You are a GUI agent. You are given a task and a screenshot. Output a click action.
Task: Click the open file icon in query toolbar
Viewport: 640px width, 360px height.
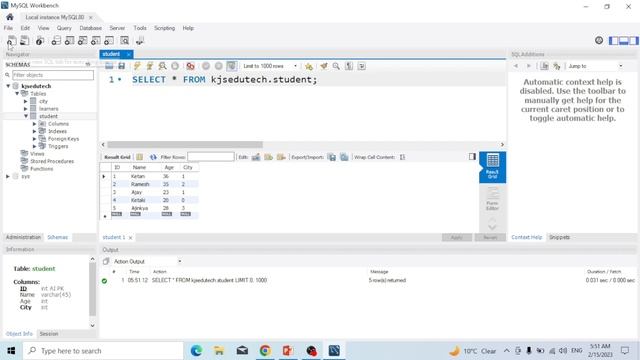pos(109,66)
